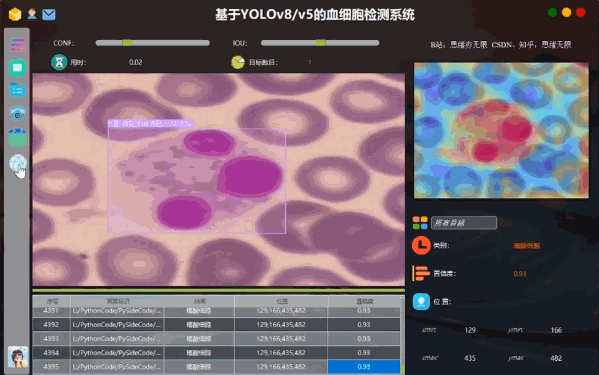
Task: Click the index column header of results table
Action: click(51, 301)
